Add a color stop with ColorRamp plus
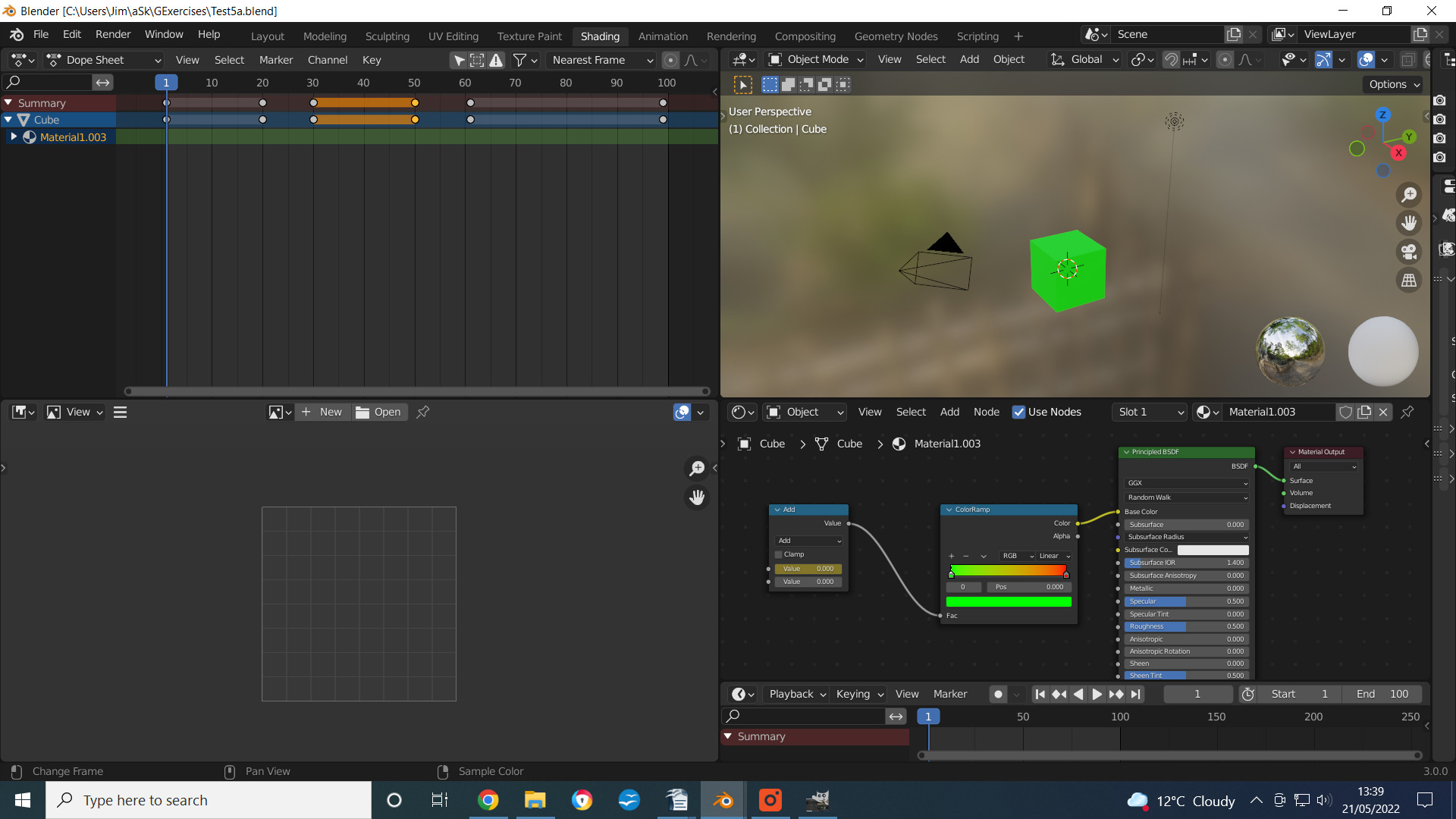Screen dimensions: 1456x819 pyautogui.click(x=952, y=556)
